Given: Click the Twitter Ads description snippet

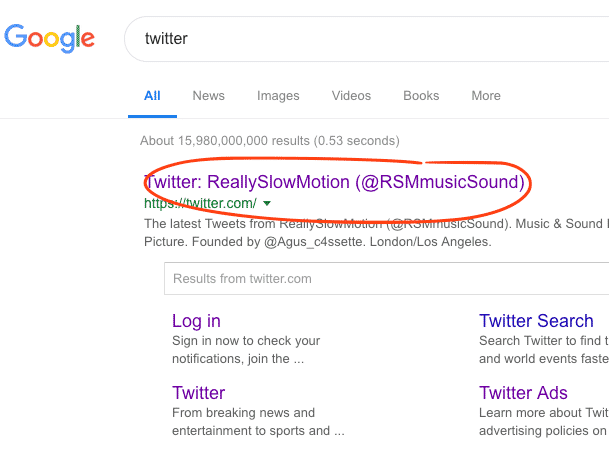Looking at the screenshot, I should [x=544, y=421].
